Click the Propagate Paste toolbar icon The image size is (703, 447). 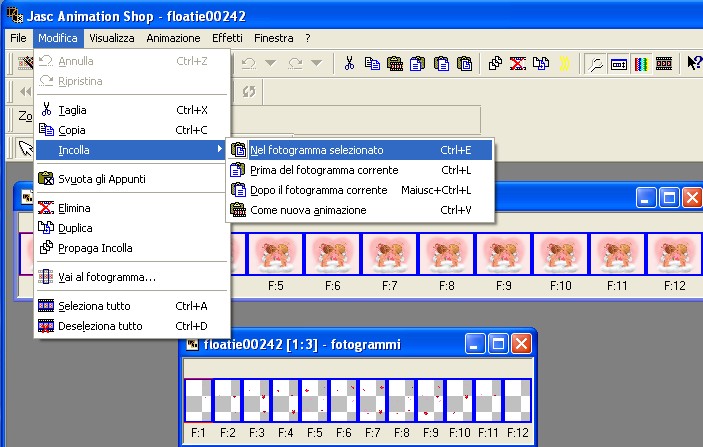click(495, 63)
